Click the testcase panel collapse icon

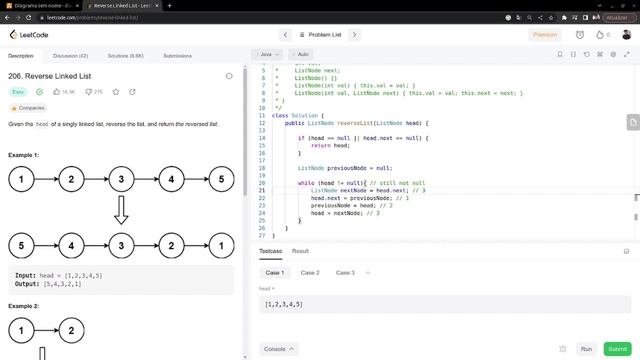[x=627, y=251]
